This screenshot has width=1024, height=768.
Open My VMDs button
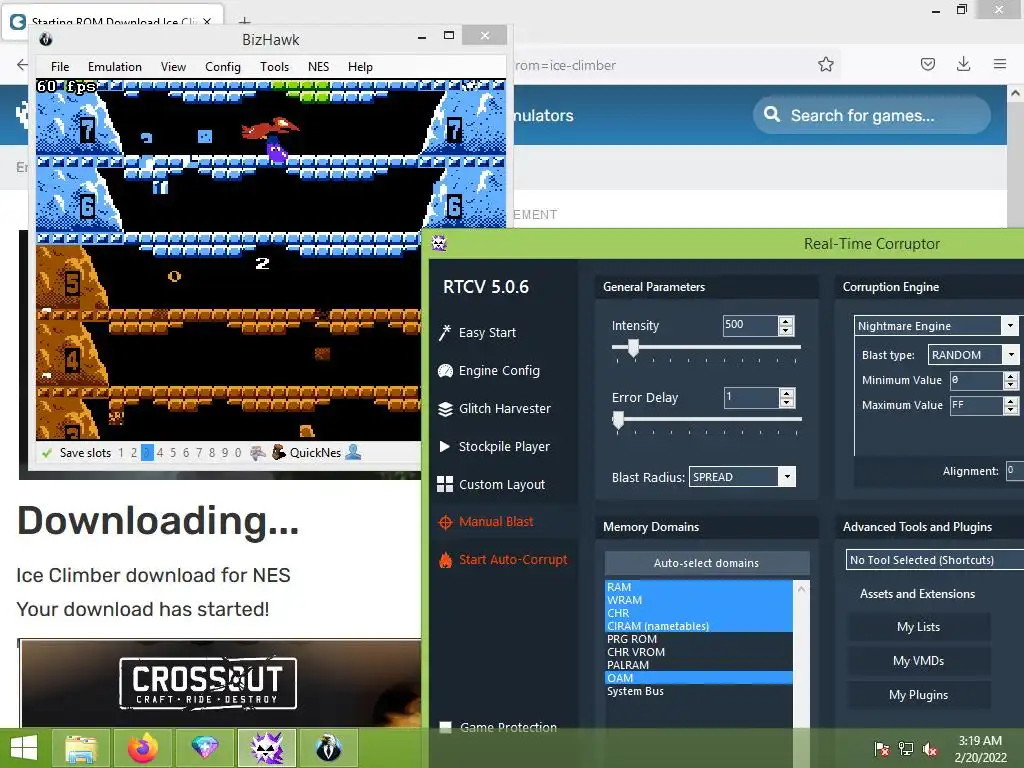(918, 661)
